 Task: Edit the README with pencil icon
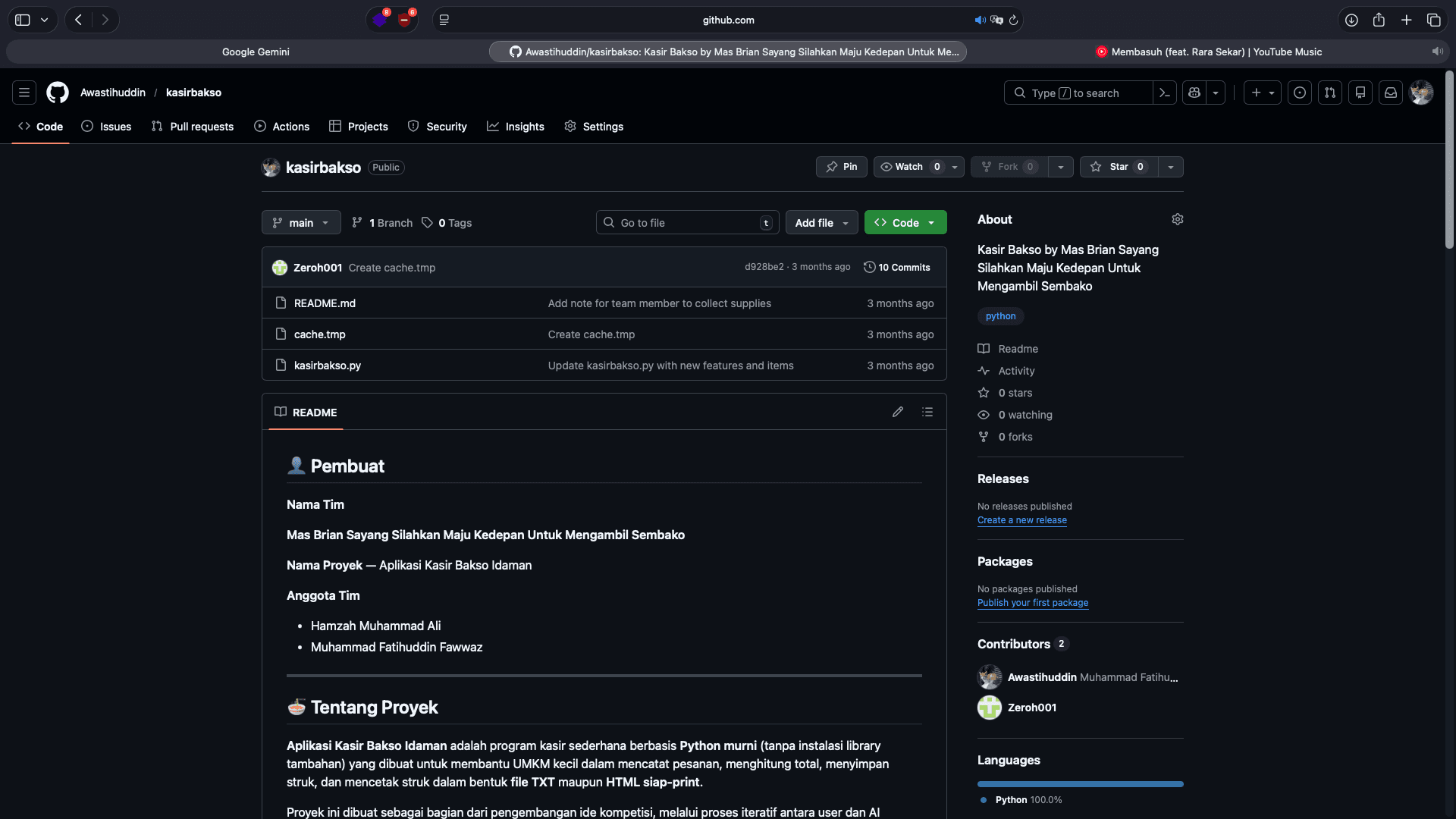pyautogui.click(x=898, y=412)
